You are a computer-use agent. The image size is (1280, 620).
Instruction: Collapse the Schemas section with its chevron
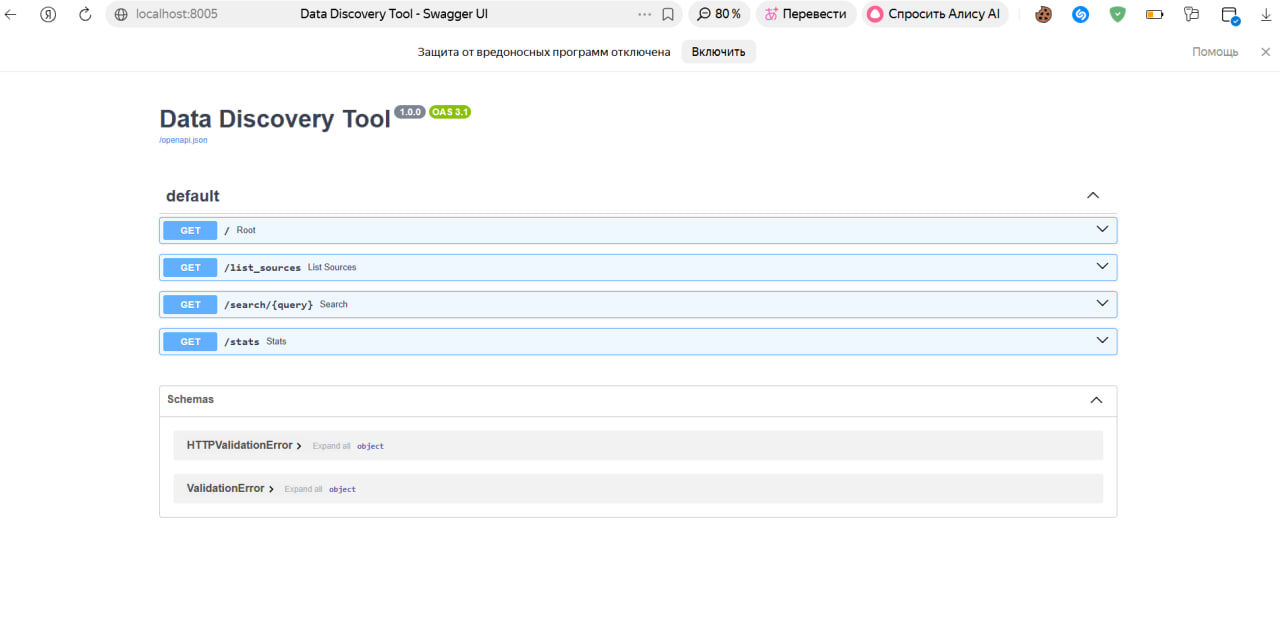(x=1096, y=400)
